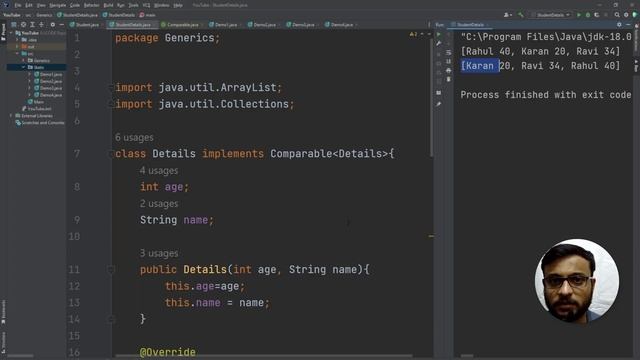
Task: Rerun program using the green Run panel arrow
Action: click(x=439, y=35)
